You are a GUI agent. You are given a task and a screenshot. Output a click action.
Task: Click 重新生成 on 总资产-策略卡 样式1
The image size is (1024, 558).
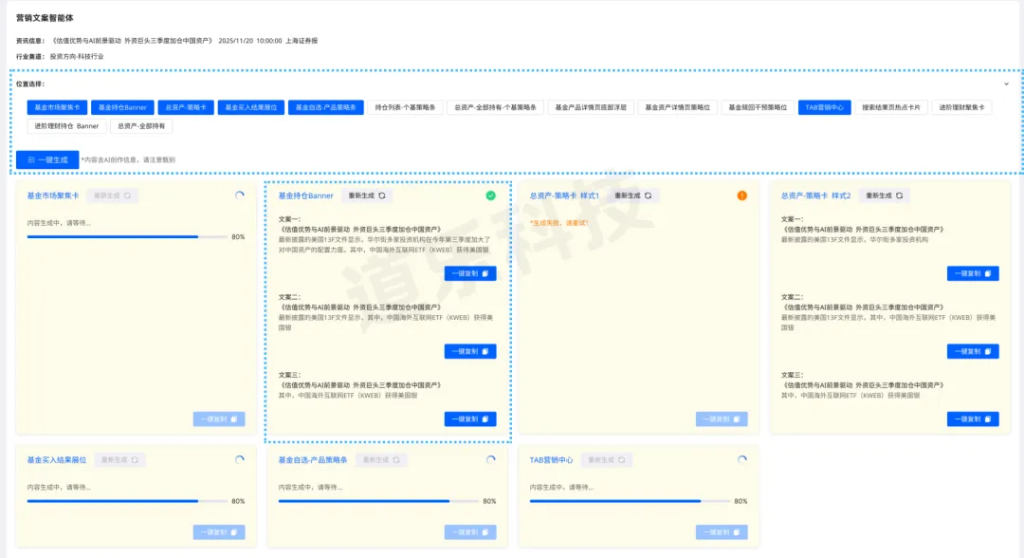pos(632,196)
